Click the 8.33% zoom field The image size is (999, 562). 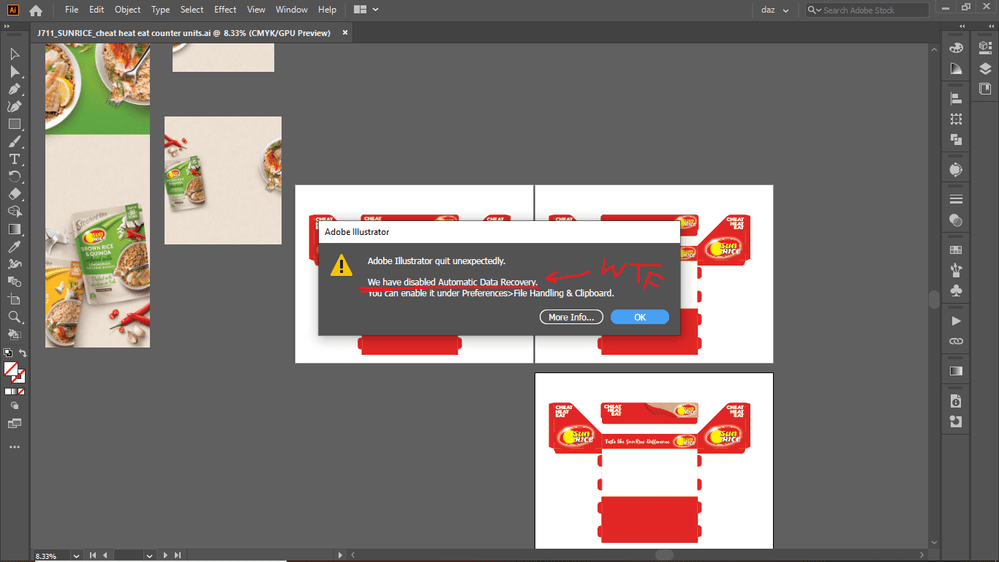pos(52,556)
